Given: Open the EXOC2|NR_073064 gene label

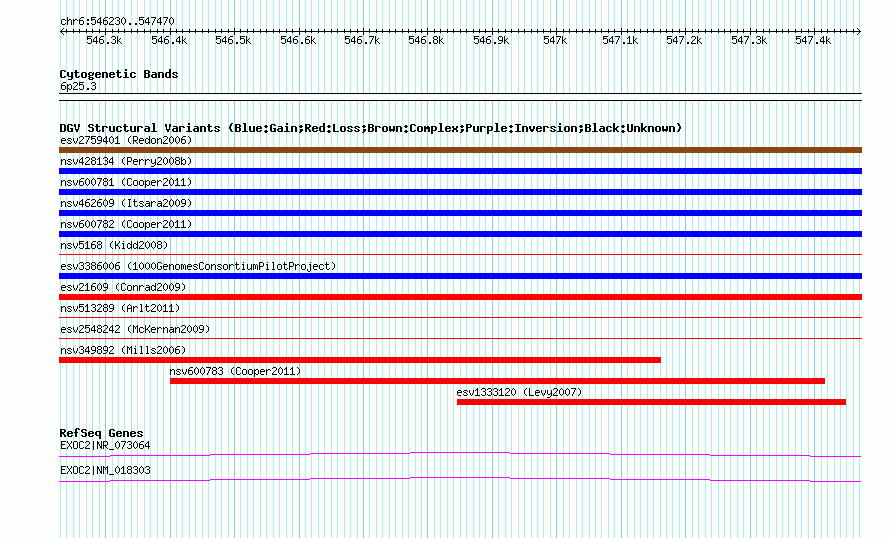Looking at the screenshot, I should click(x=105, y=445).
